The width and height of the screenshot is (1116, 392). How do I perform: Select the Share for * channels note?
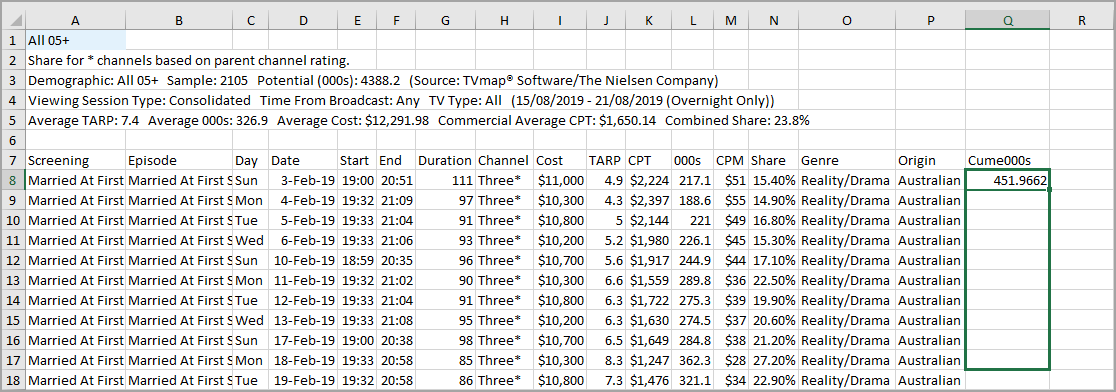coord(189,60)
